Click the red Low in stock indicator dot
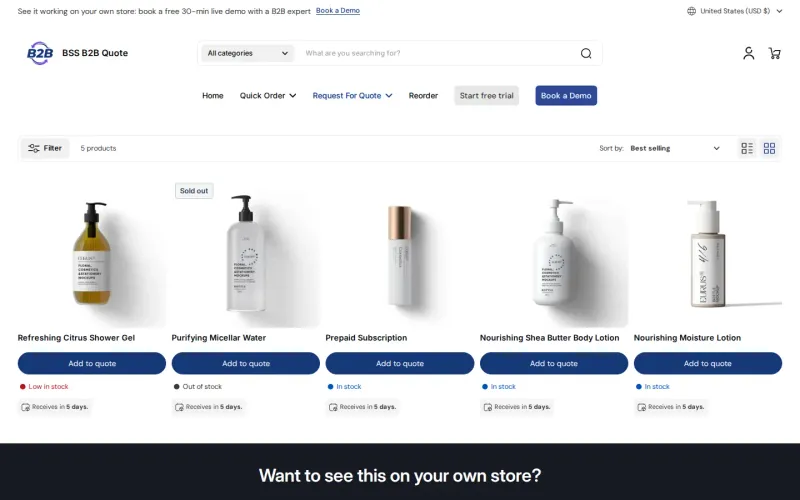The width and height of the screenshot is (800, 500). pyautogui.click(x=22, y=387)
